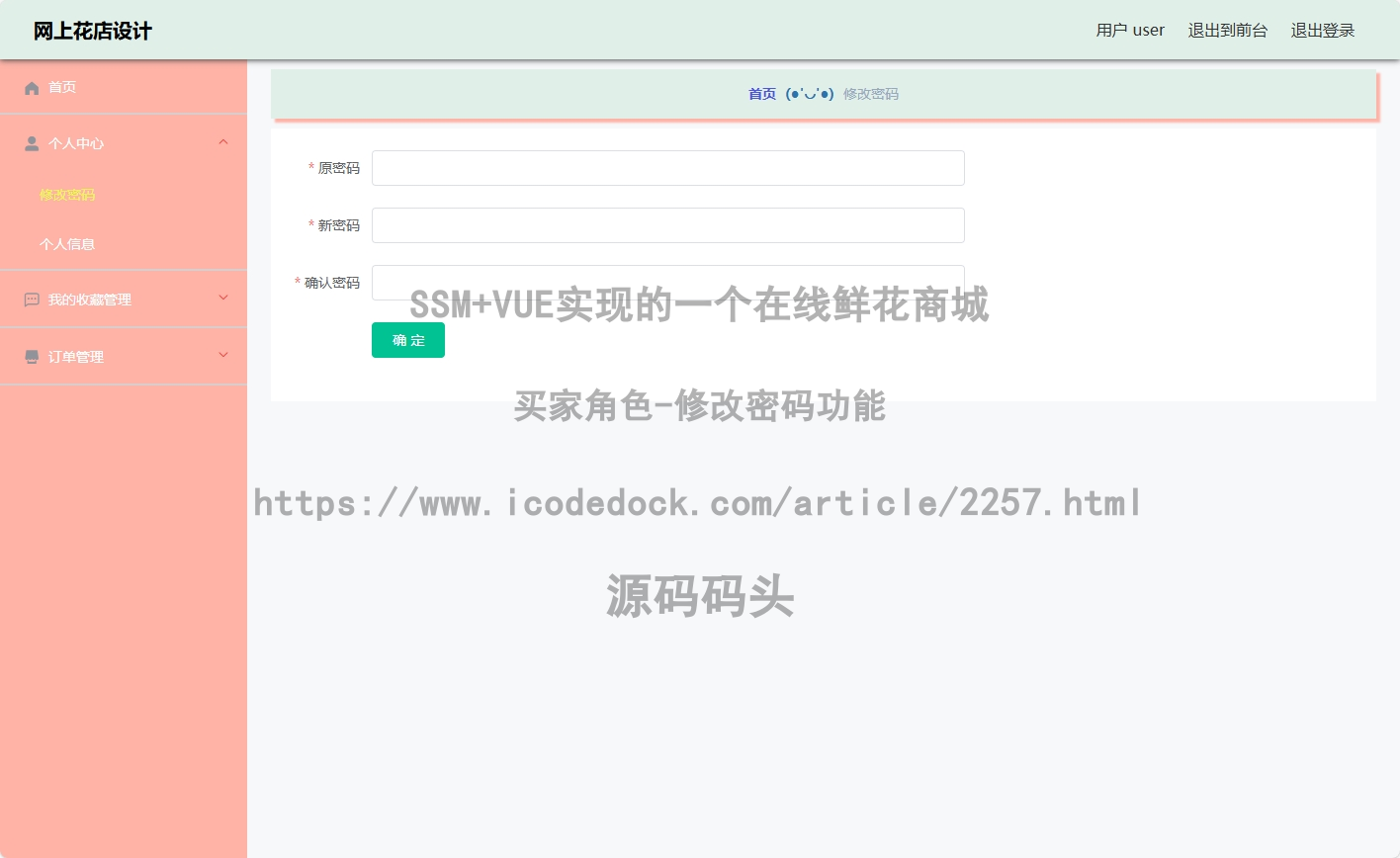Click the person icon for 个人中心
Screen dimensions: 1400x858
point(32,144)
